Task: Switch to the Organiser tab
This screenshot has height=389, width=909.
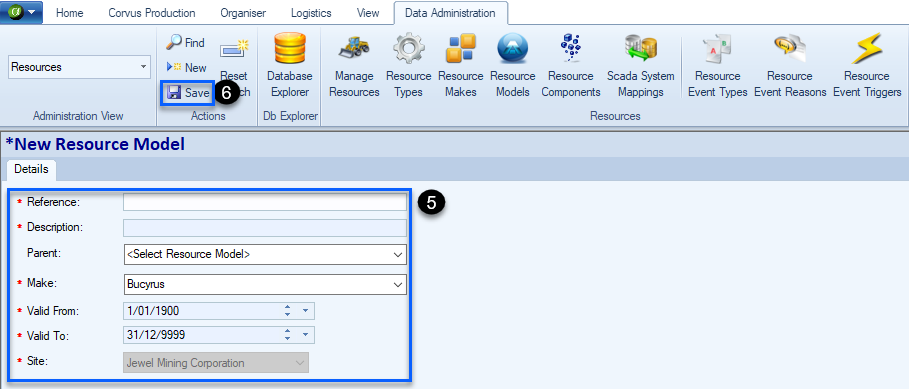Action: click(243, 13)
